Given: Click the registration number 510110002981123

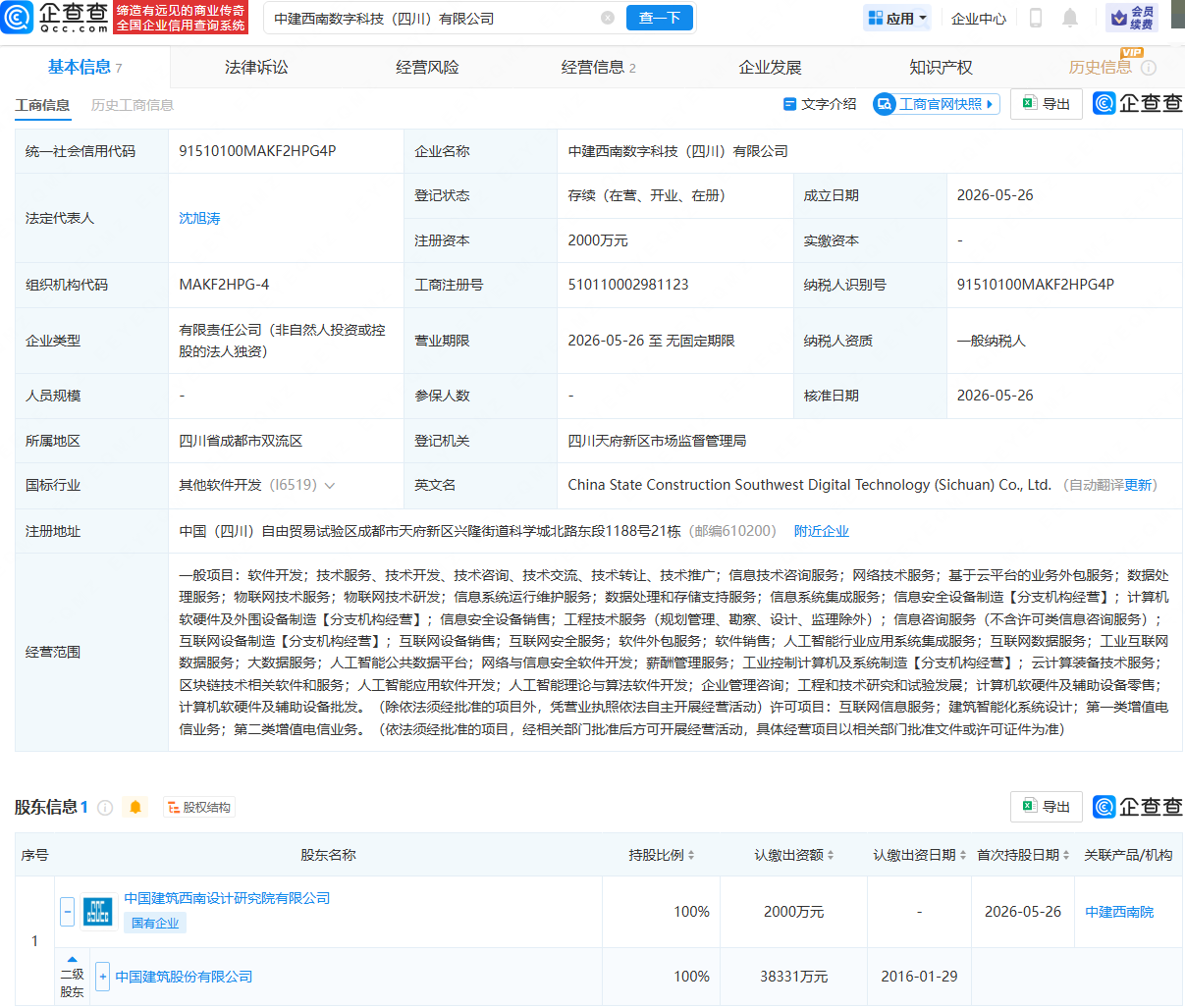Looking at the screenshot, I should [x=628, y=285].
